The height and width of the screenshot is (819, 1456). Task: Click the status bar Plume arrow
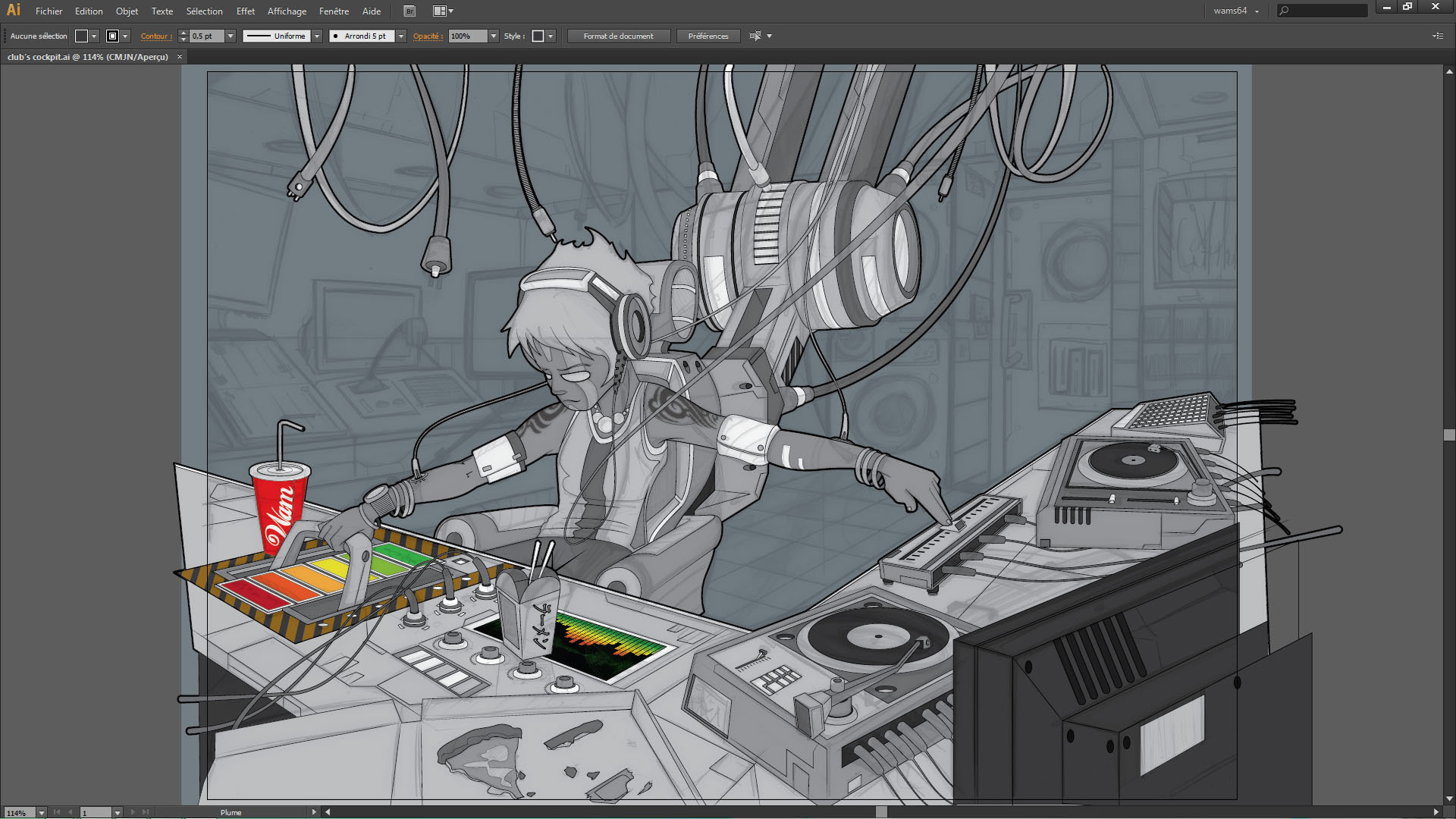[314, 812]
